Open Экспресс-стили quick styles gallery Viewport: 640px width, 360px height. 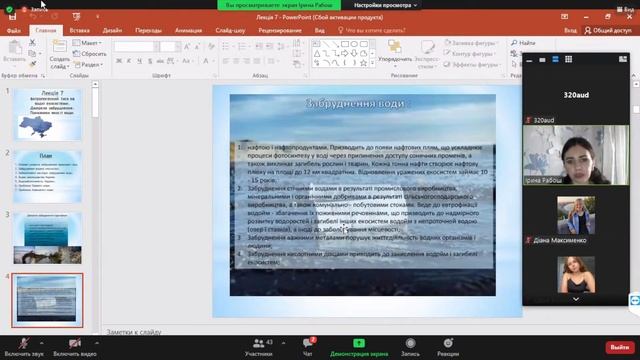[427, 54]
